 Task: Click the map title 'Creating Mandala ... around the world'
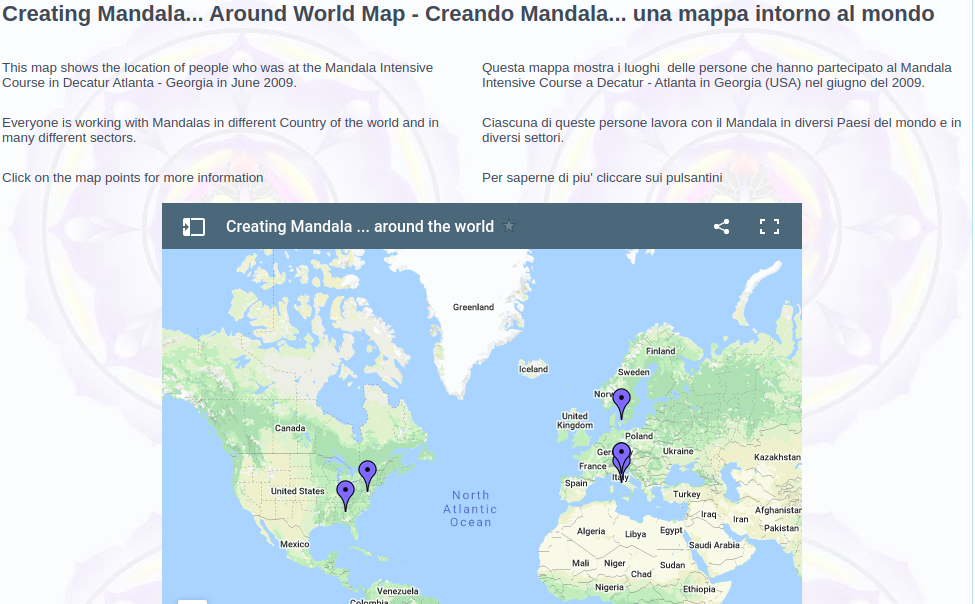(359, 226)
